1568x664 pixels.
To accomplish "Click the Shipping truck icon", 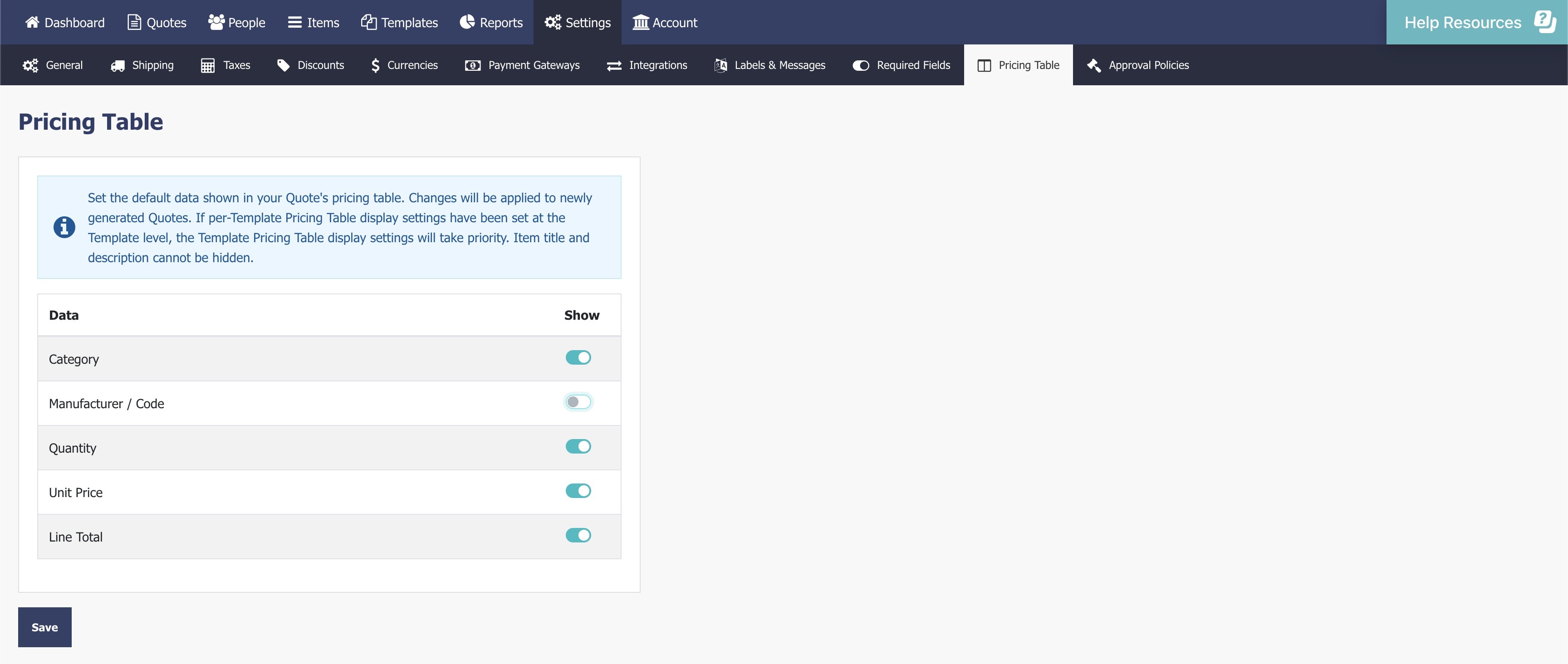I will (x=118, y=65).
